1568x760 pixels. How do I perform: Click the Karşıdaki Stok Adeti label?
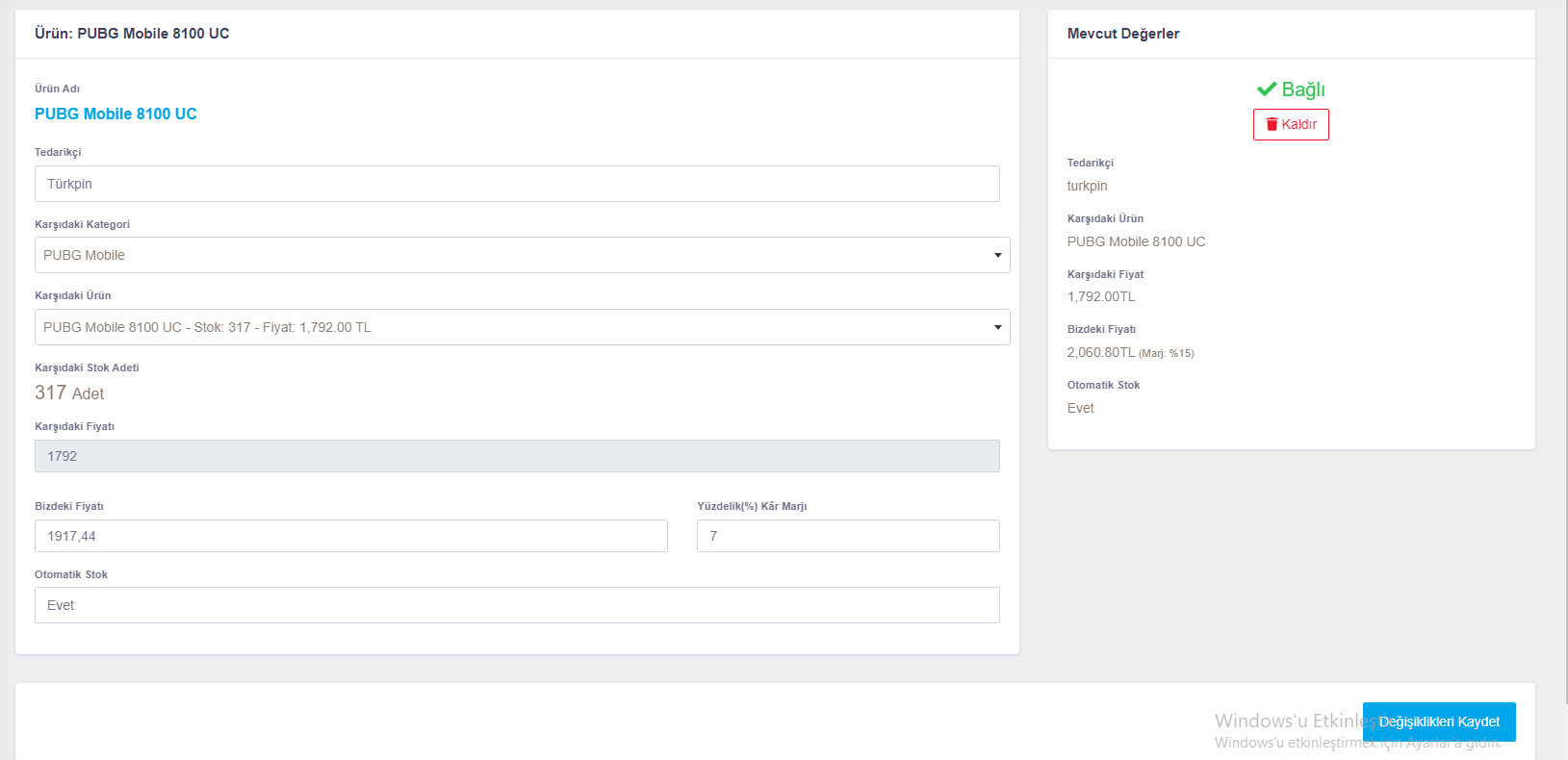click(x=87, y=367)
